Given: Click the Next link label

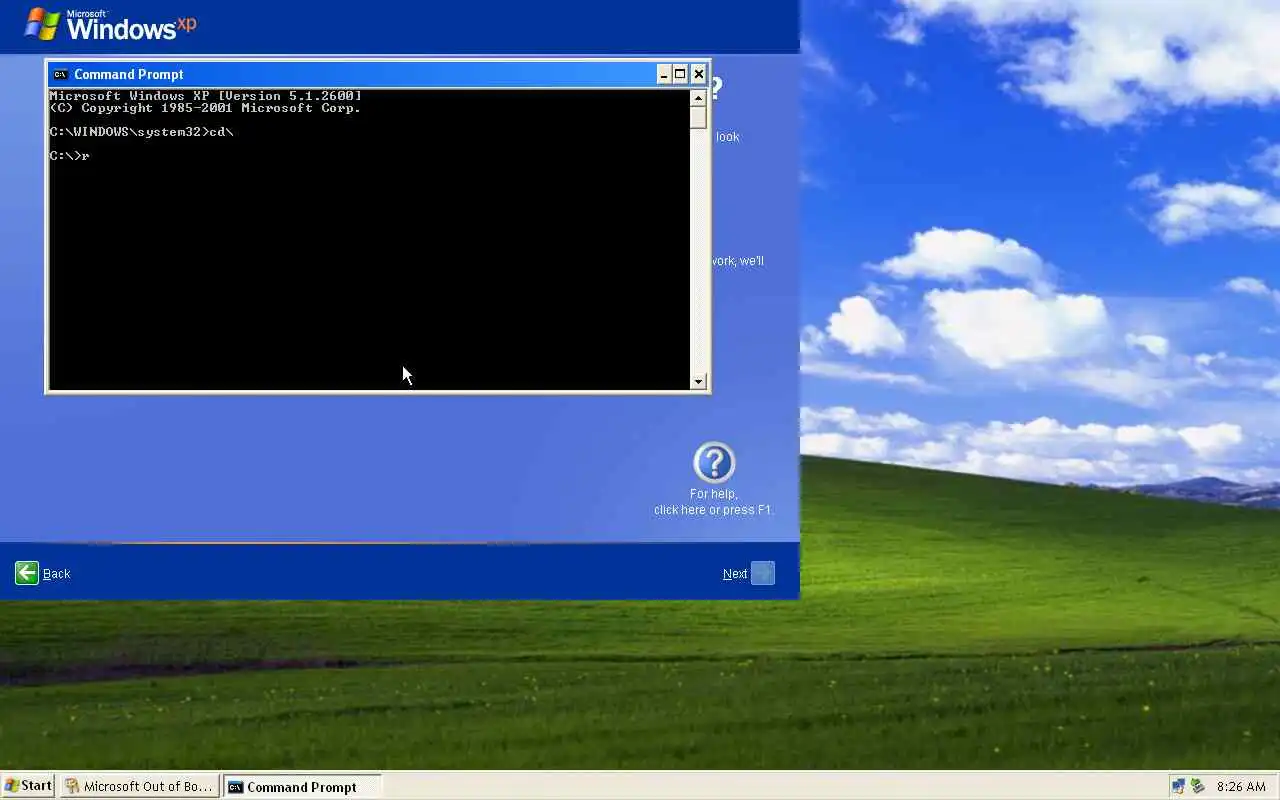Looking at the screenshot, I should pyautogui.click(x=735, y=574).
